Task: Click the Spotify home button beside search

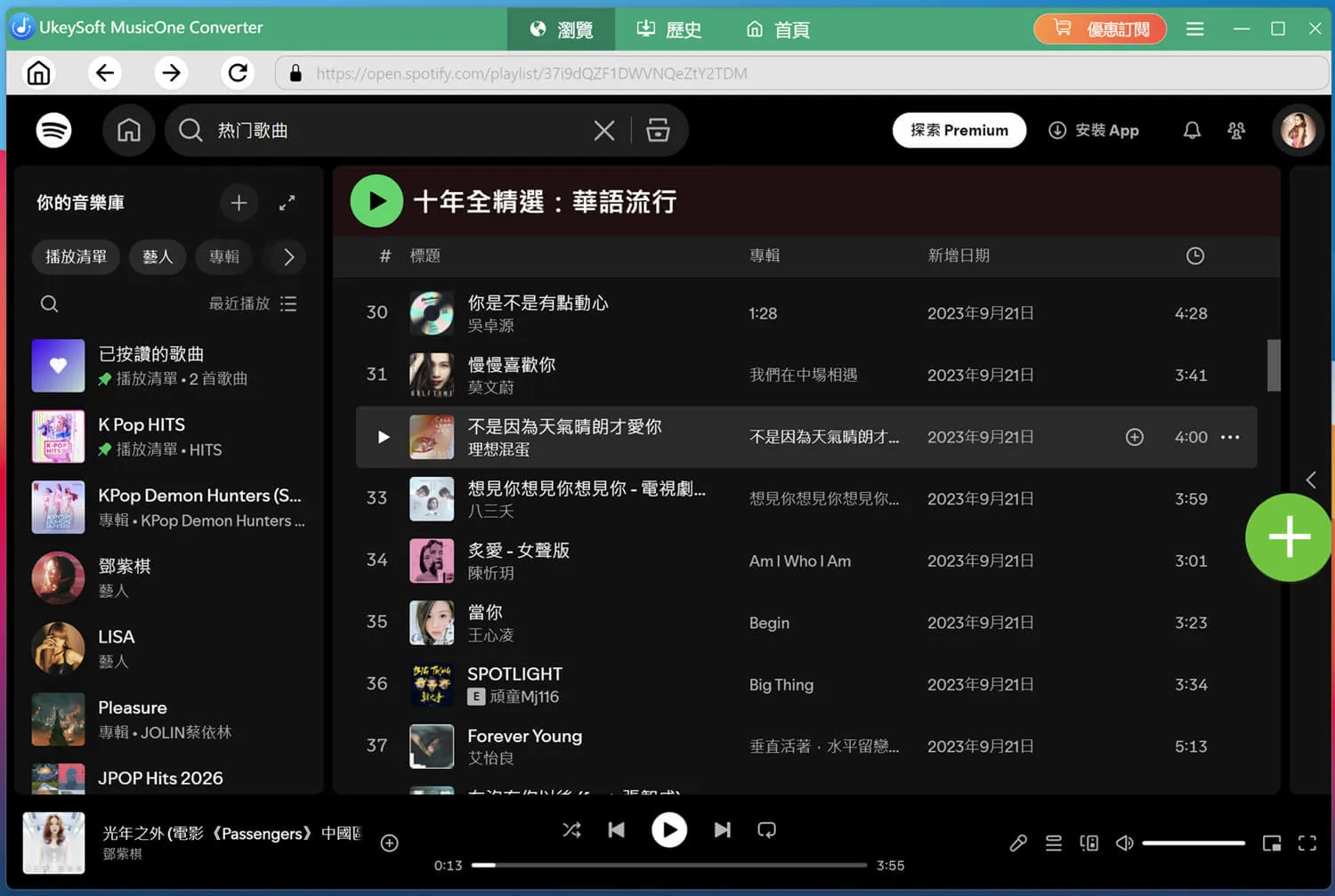Action: 129,131
